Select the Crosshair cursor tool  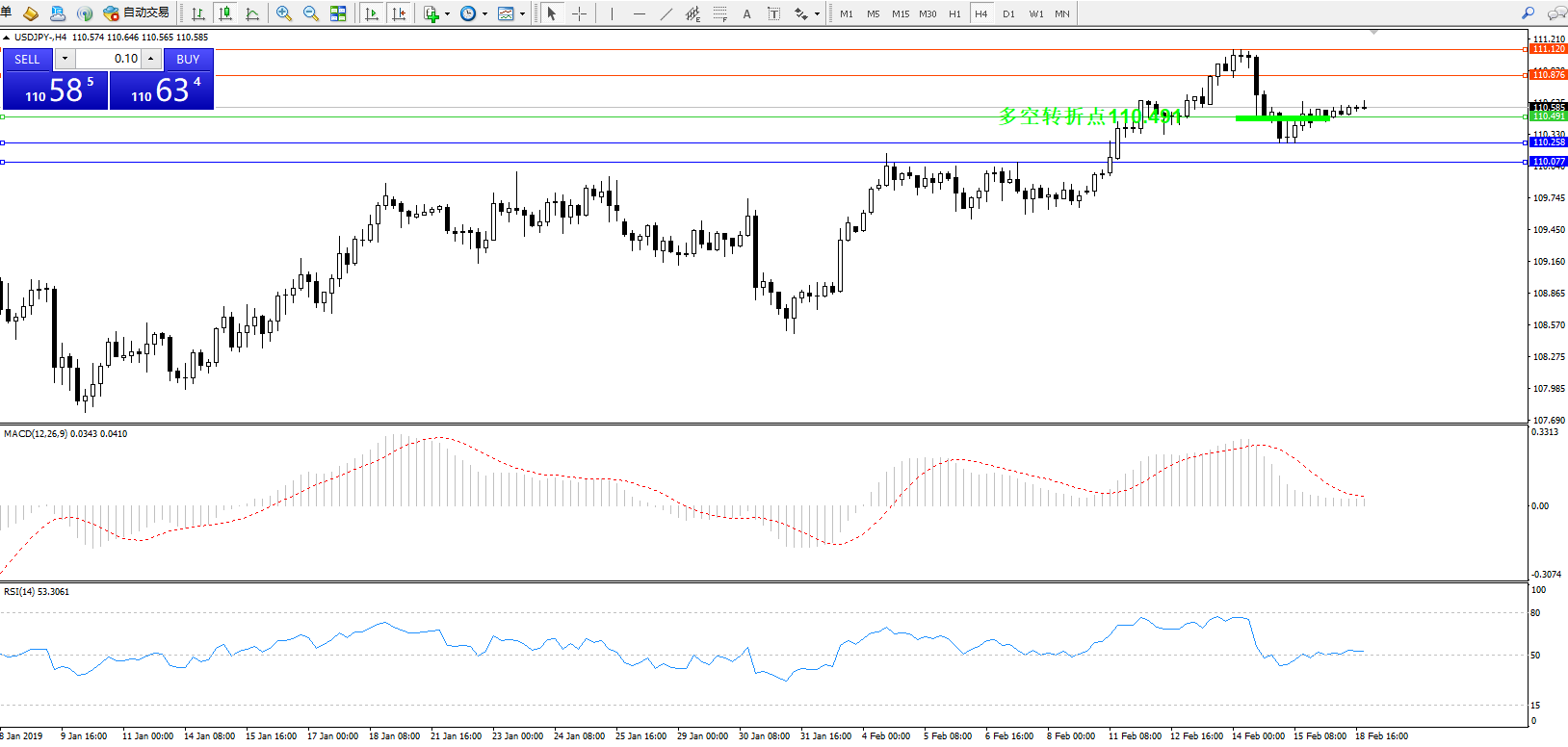coord(579,13)
